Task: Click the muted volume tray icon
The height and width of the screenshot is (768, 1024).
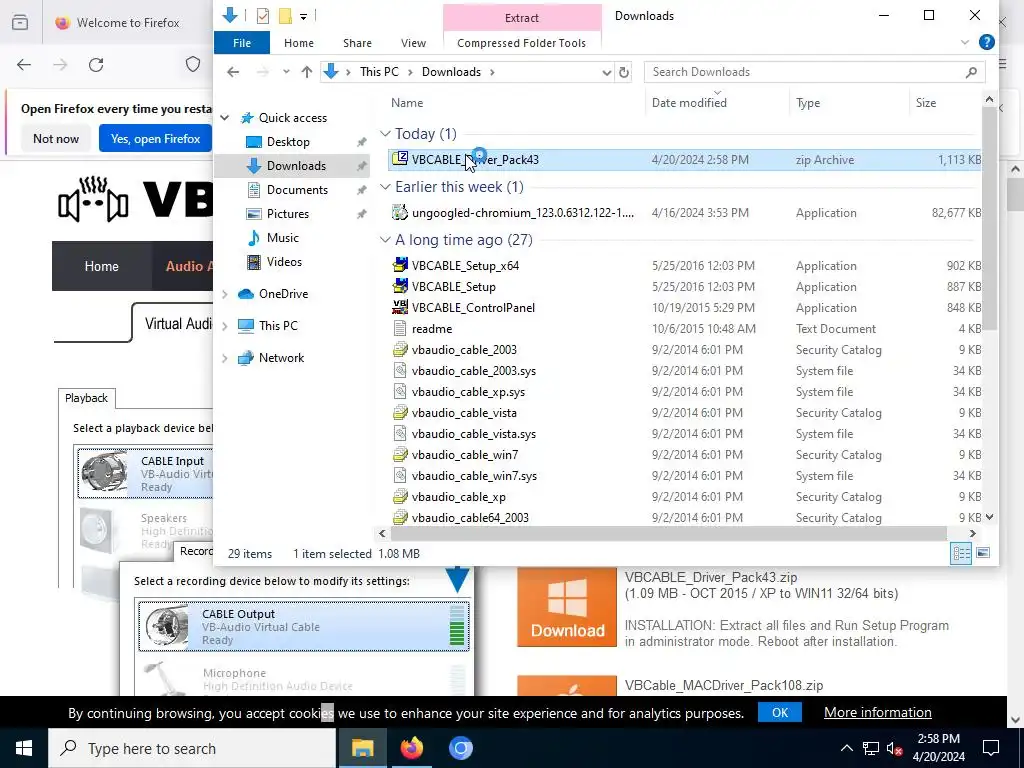Action: pyautogui.click(x=895, y=748)
